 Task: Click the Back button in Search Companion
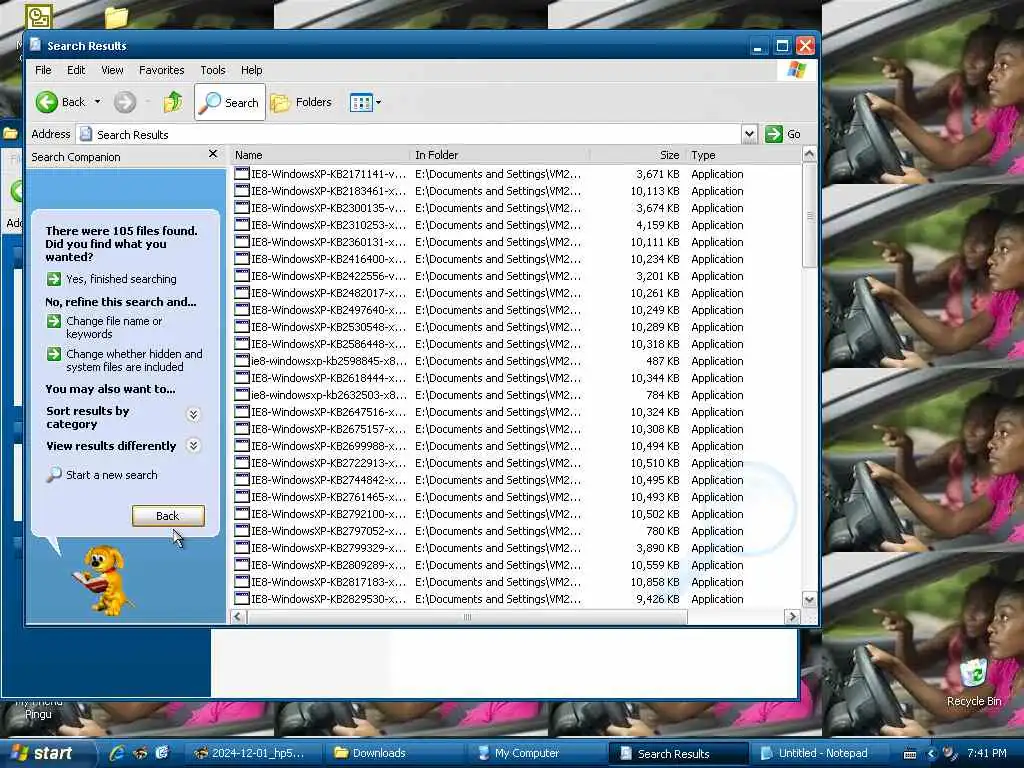[168, 516]
